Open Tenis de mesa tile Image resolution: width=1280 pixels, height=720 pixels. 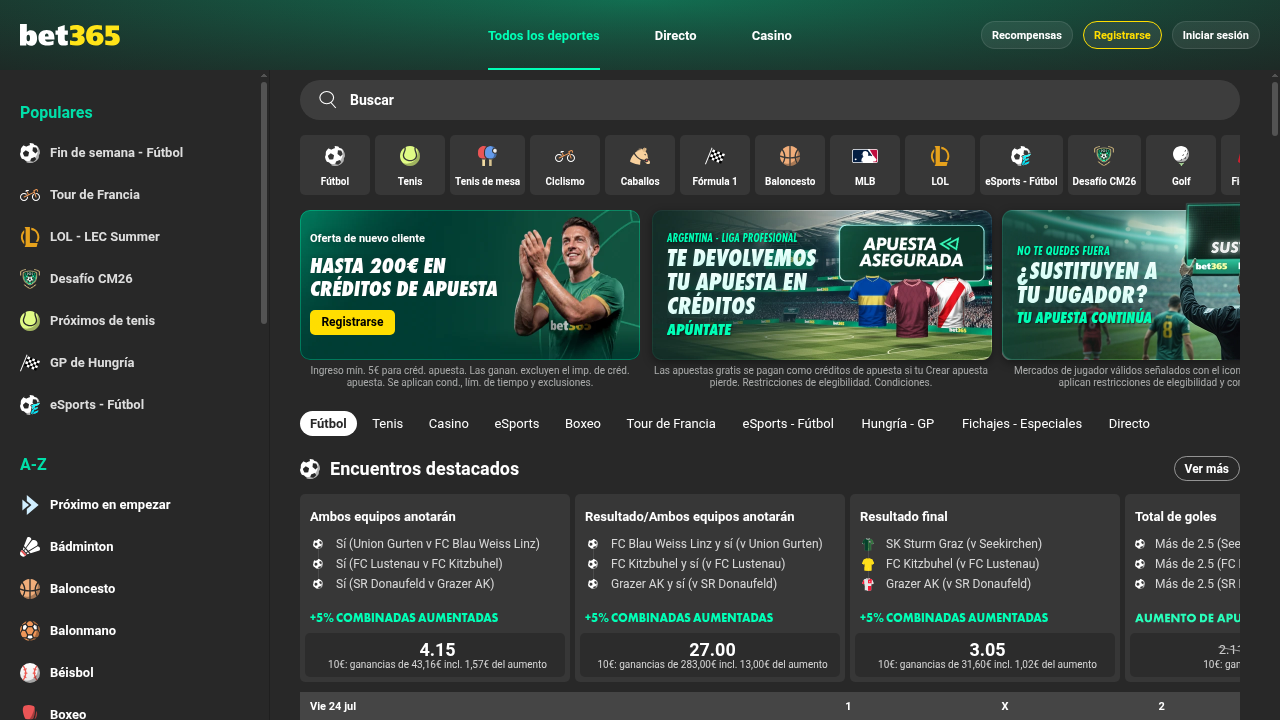(x=487, y=165)
